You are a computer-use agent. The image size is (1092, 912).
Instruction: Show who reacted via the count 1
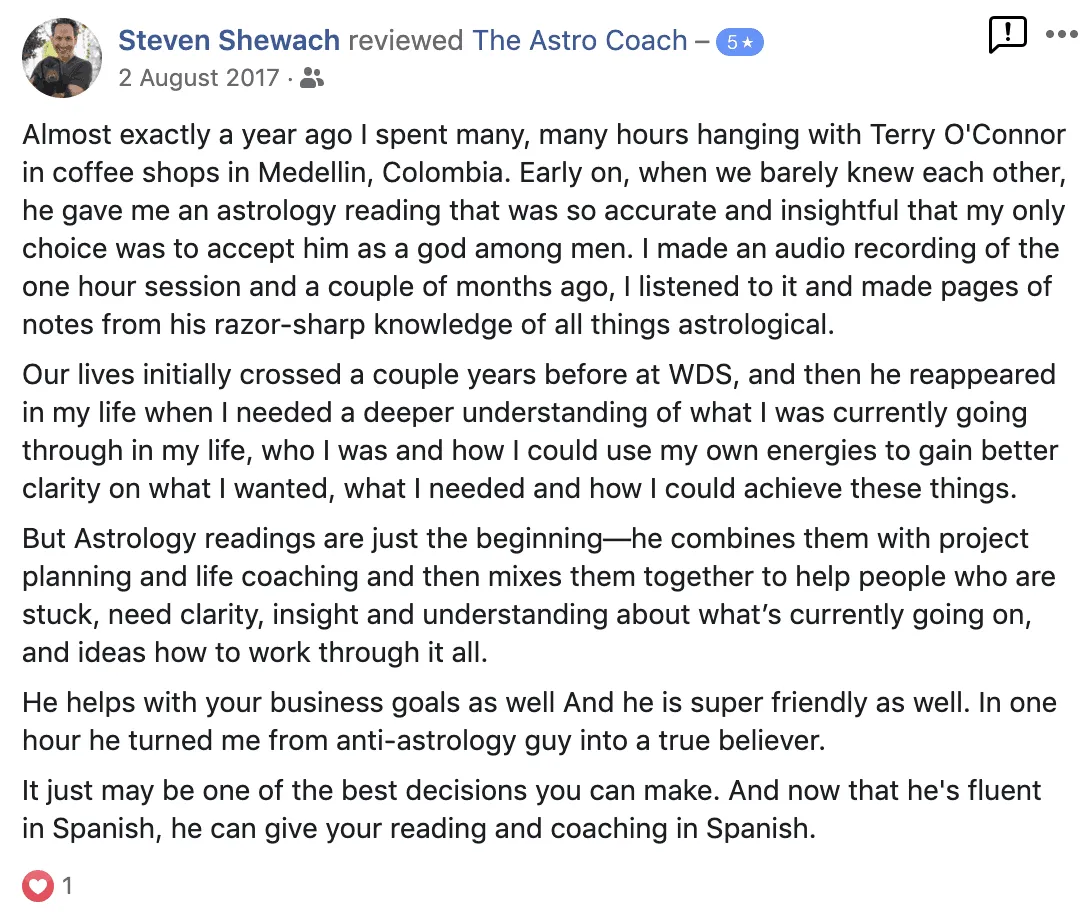67,885
